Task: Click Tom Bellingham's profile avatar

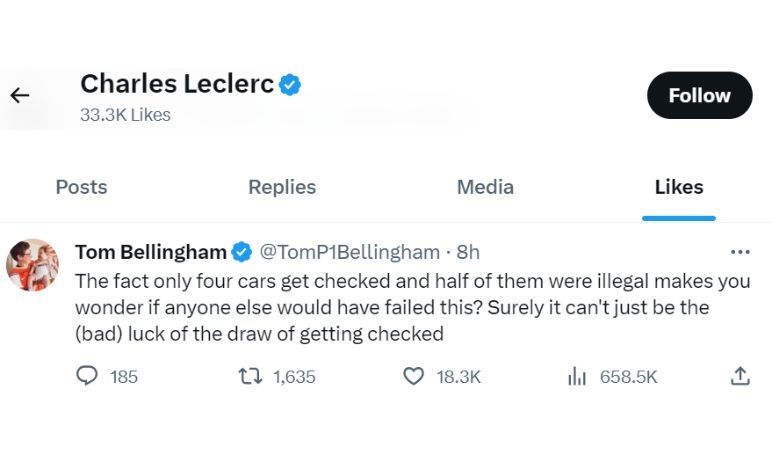Action: pyautogui.click(x=33, y=265)
